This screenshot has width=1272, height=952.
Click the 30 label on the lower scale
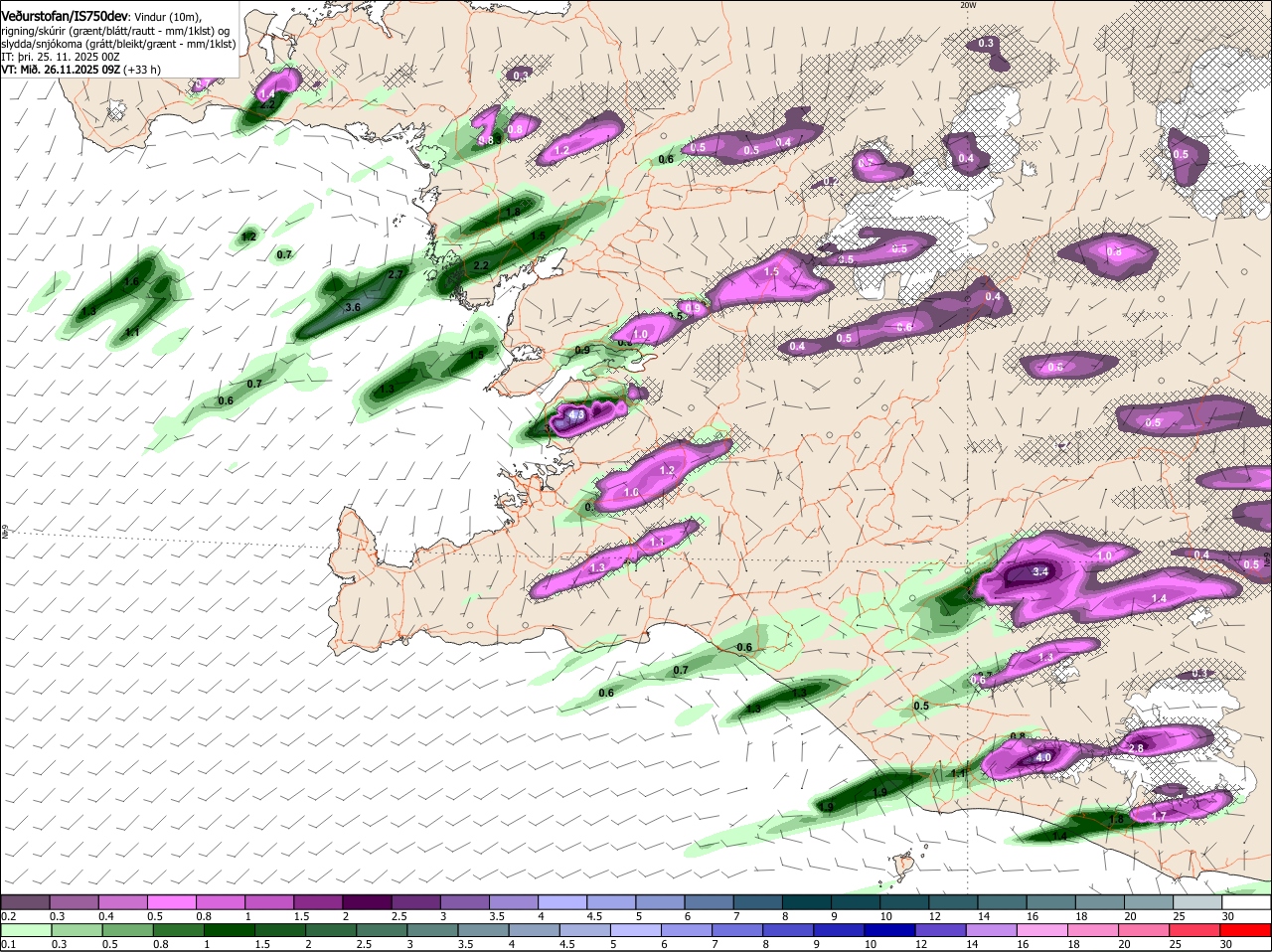1224,944
